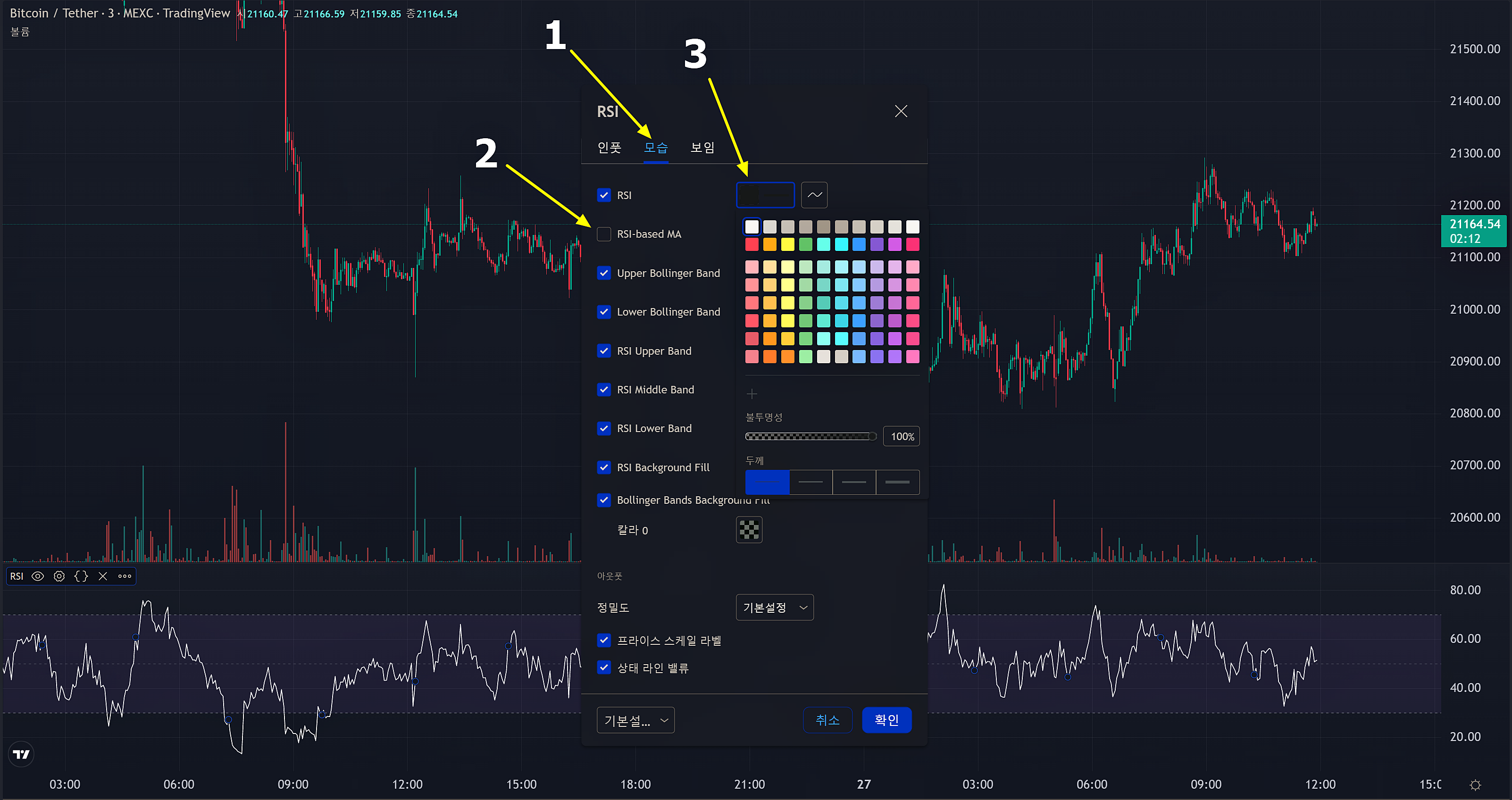Uncheck 프라이스 스케일 라벨 checkbox
The width and height of the screenshot is (1512, 800).
click(x=604, y=641)
